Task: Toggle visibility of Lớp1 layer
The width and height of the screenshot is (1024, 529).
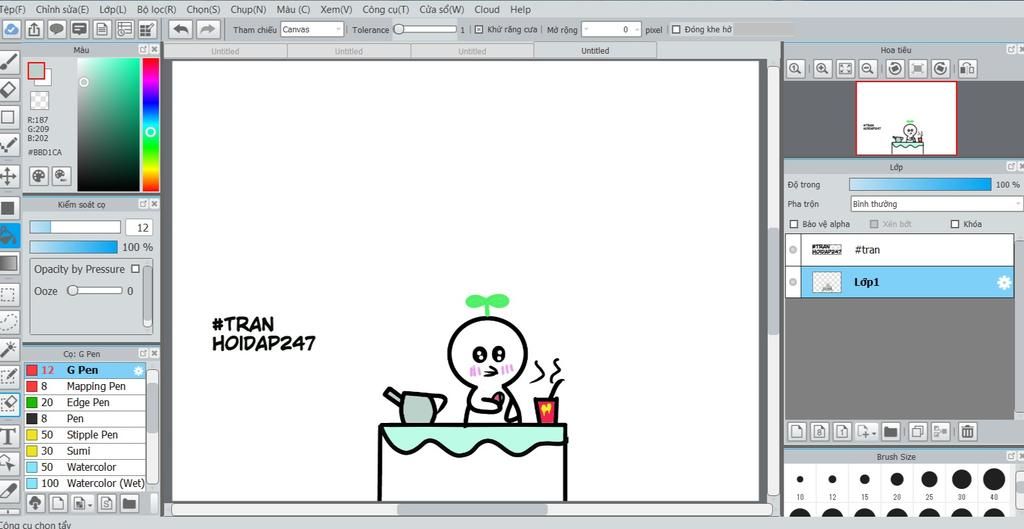Action: [x=793, y=282]
